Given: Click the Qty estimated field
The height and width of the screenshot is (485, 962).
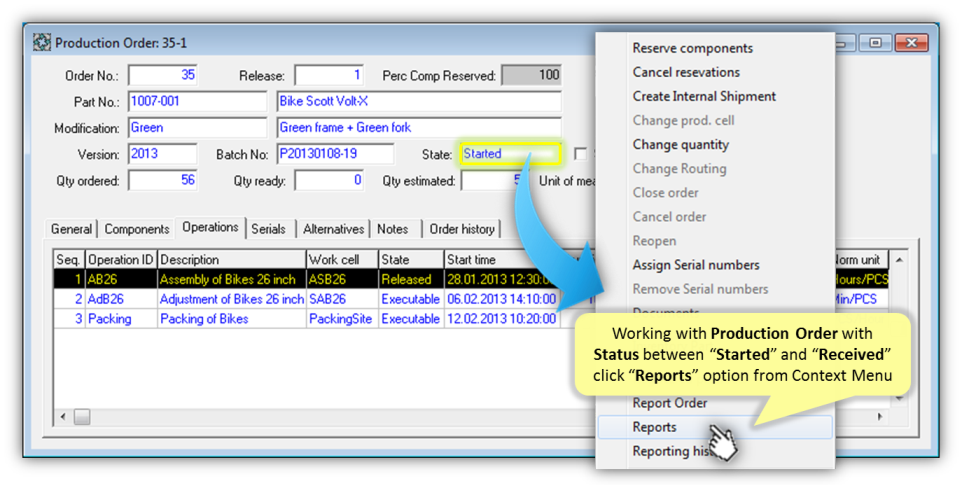Looking at the screenshot, I should [x=494, y=180].
